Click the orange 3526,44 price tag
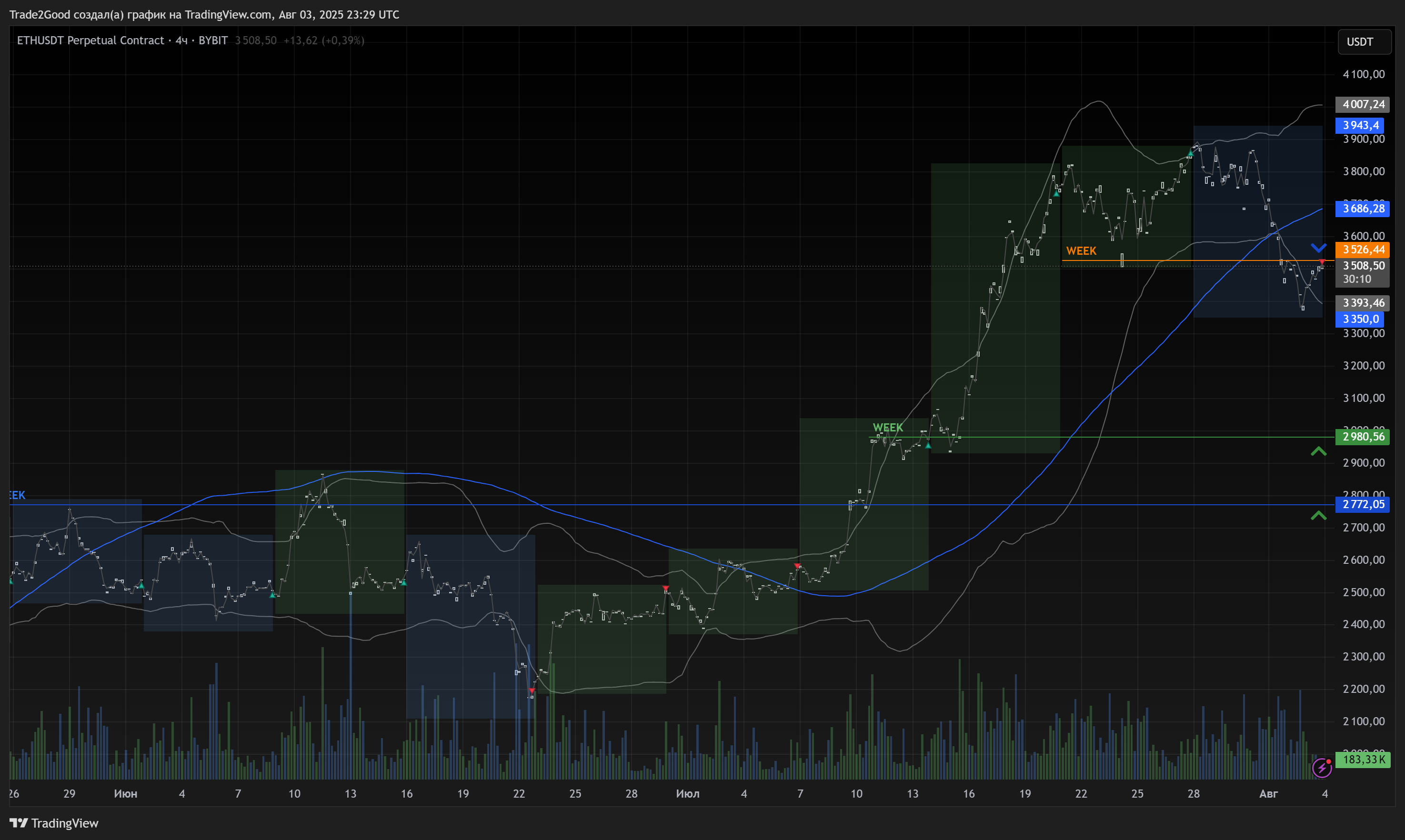The image size is (1405, 840). coord(1363,250)
